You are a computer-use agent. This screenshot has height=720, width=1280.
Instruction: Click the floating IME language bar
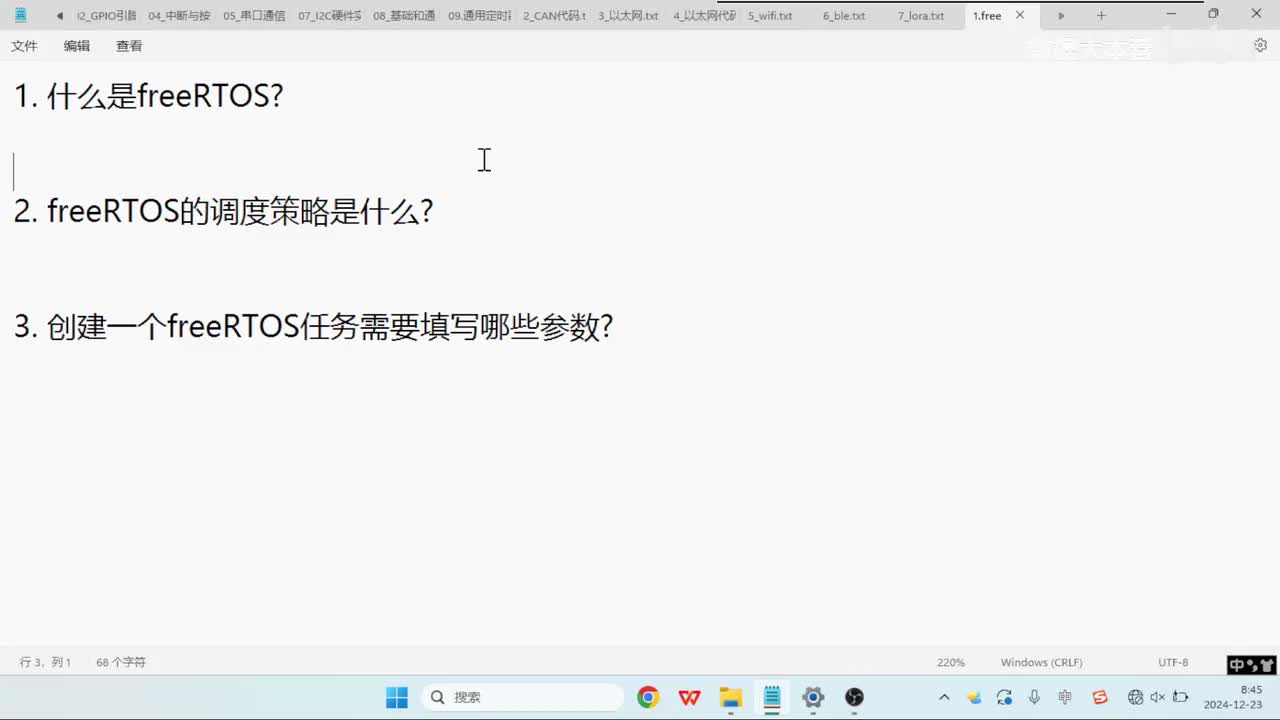point(1252,665)
